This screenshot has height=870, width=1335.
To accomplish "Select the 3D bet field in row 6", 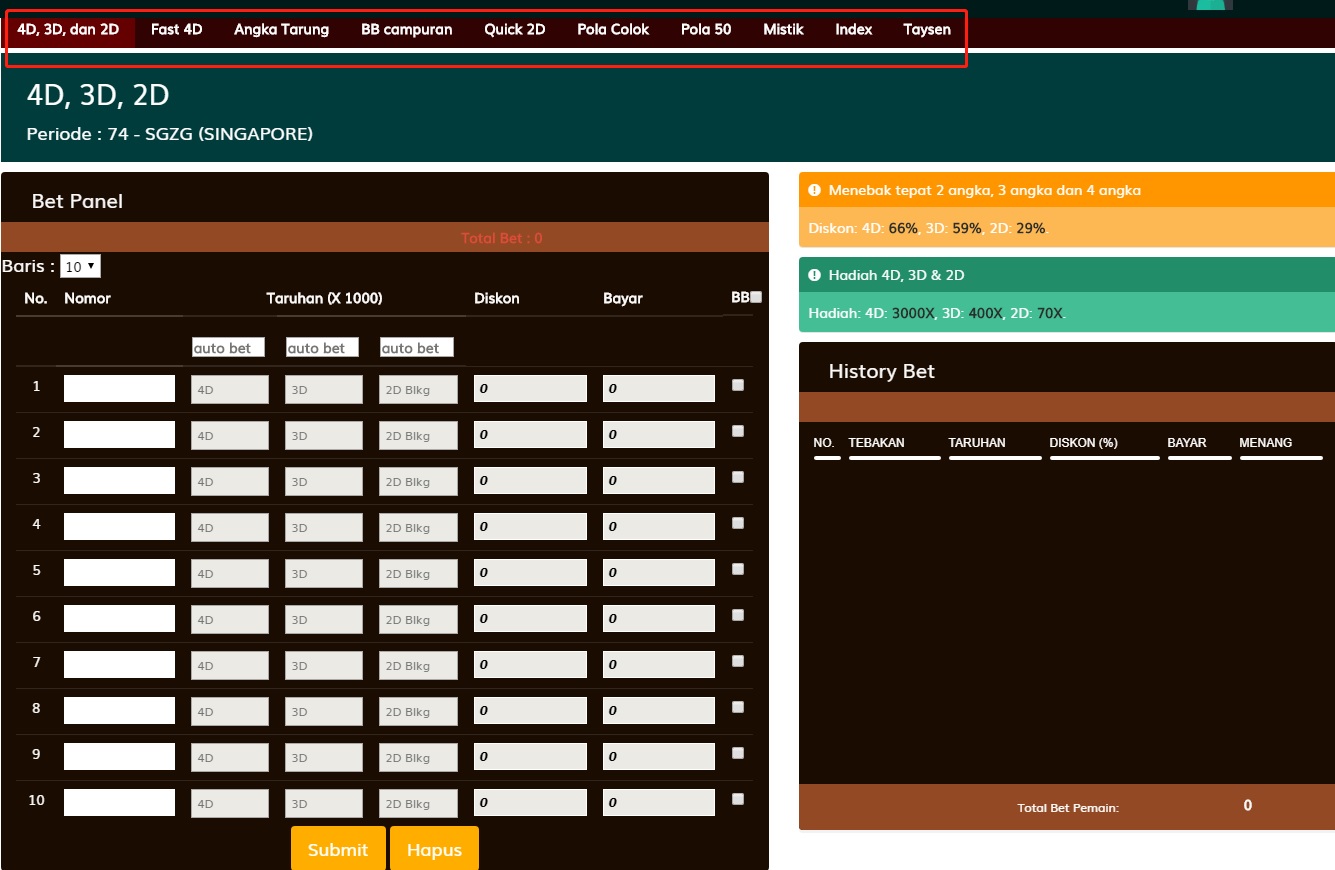I will tap(324, 619).
